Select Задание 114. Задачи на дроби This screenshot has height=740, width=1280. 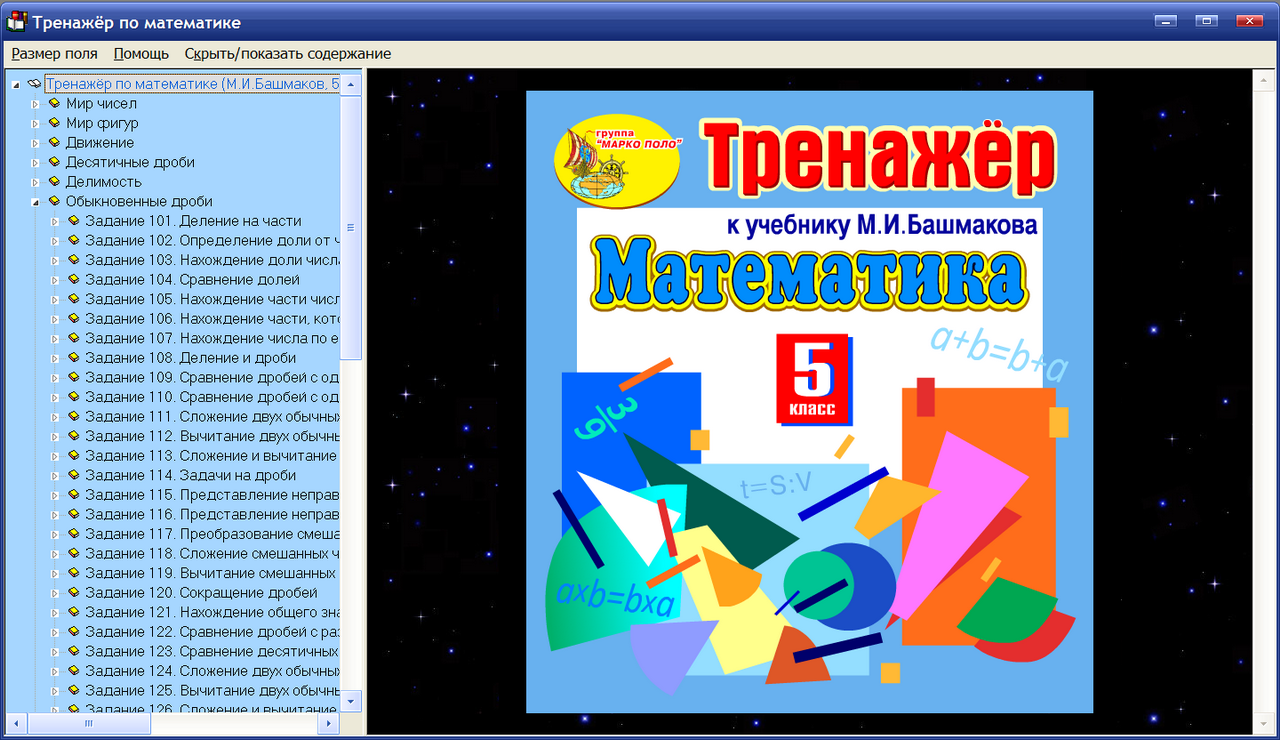pyautogui.click(x=190, y=475)
